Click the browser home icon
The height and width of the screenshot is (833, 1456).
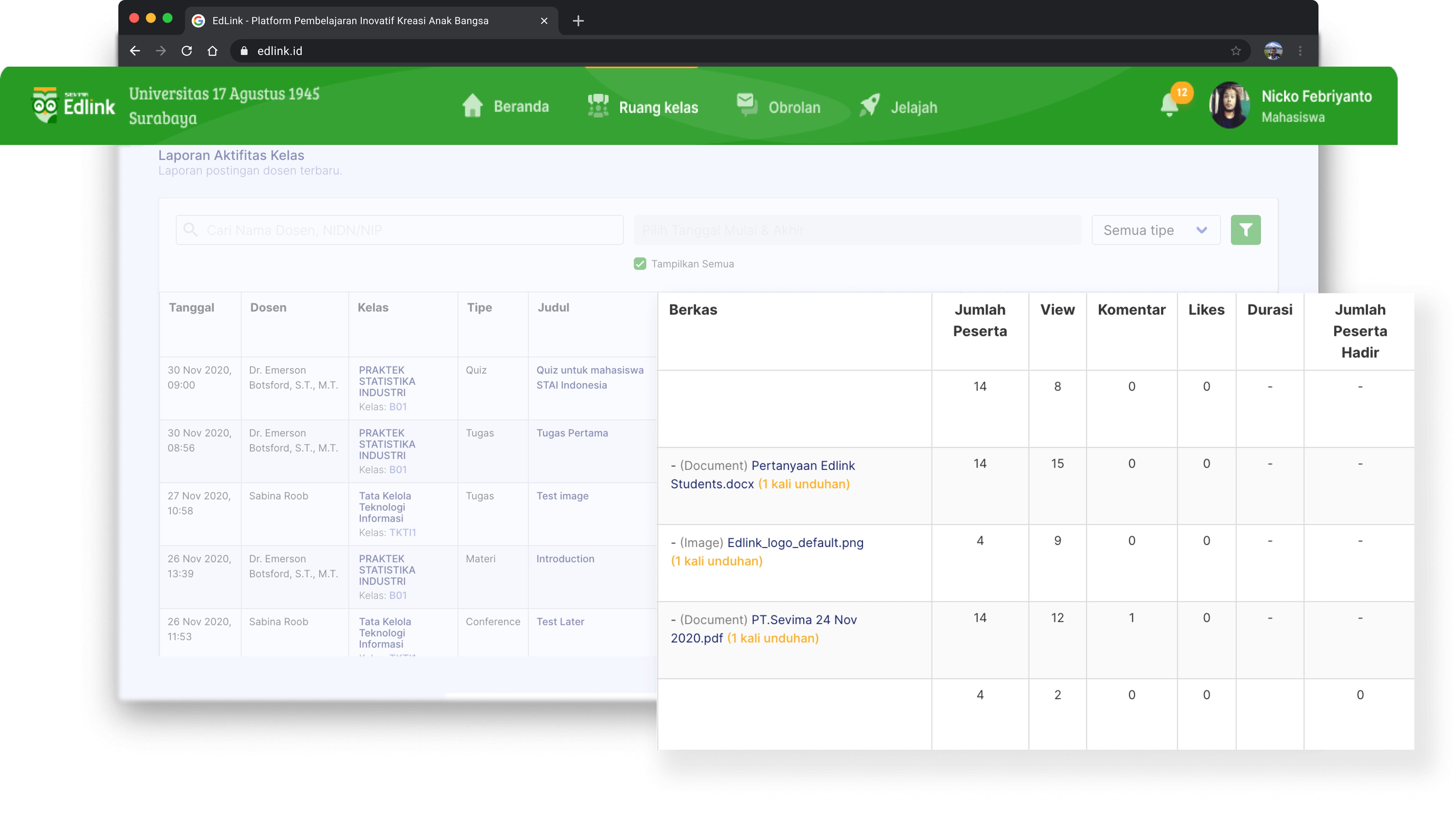[x=212, y=51]
